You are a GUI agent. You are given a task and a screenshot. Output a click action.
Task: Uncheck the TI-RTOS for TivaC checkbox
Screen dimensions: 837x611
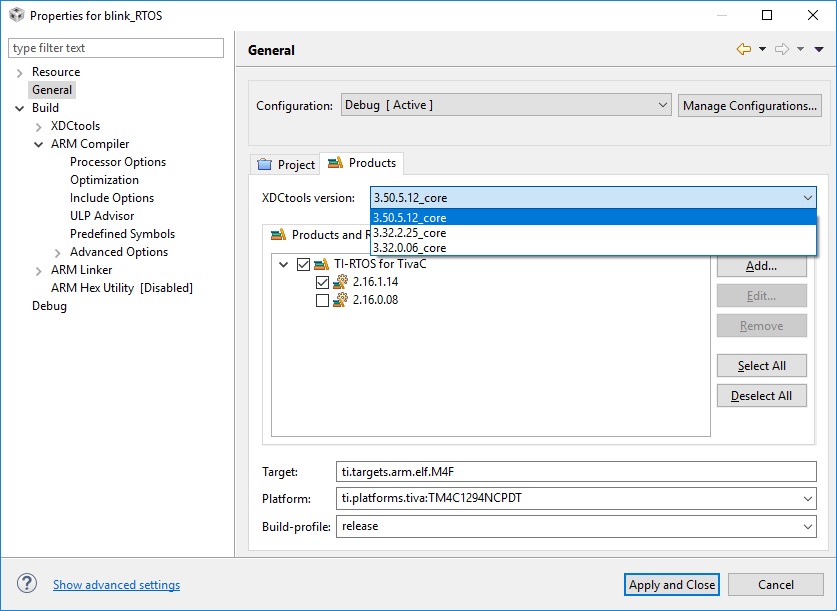(x=303, y=264)
